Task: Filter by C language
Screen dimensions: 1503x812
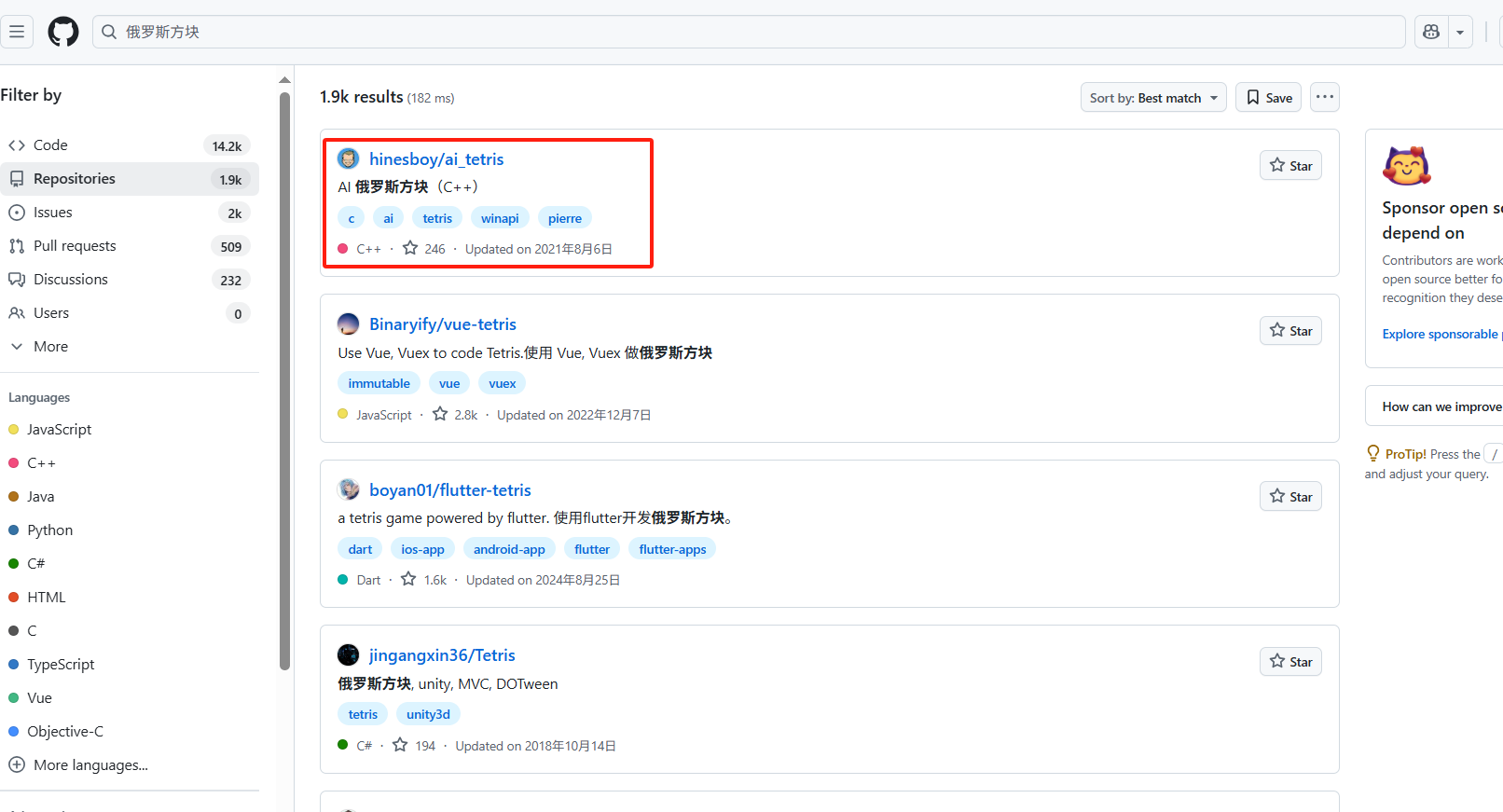Action: (23, 631)
